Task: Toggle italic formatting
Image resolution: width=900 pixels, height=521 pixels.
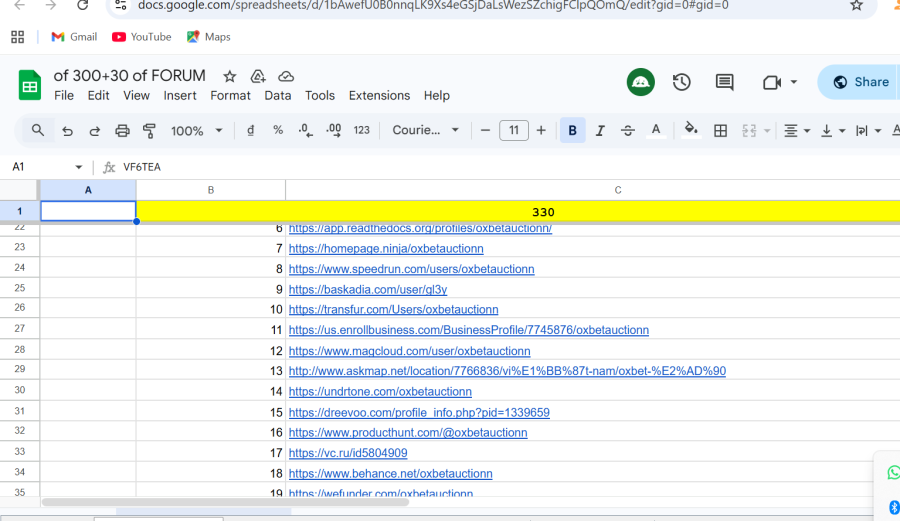Action: 600,131
